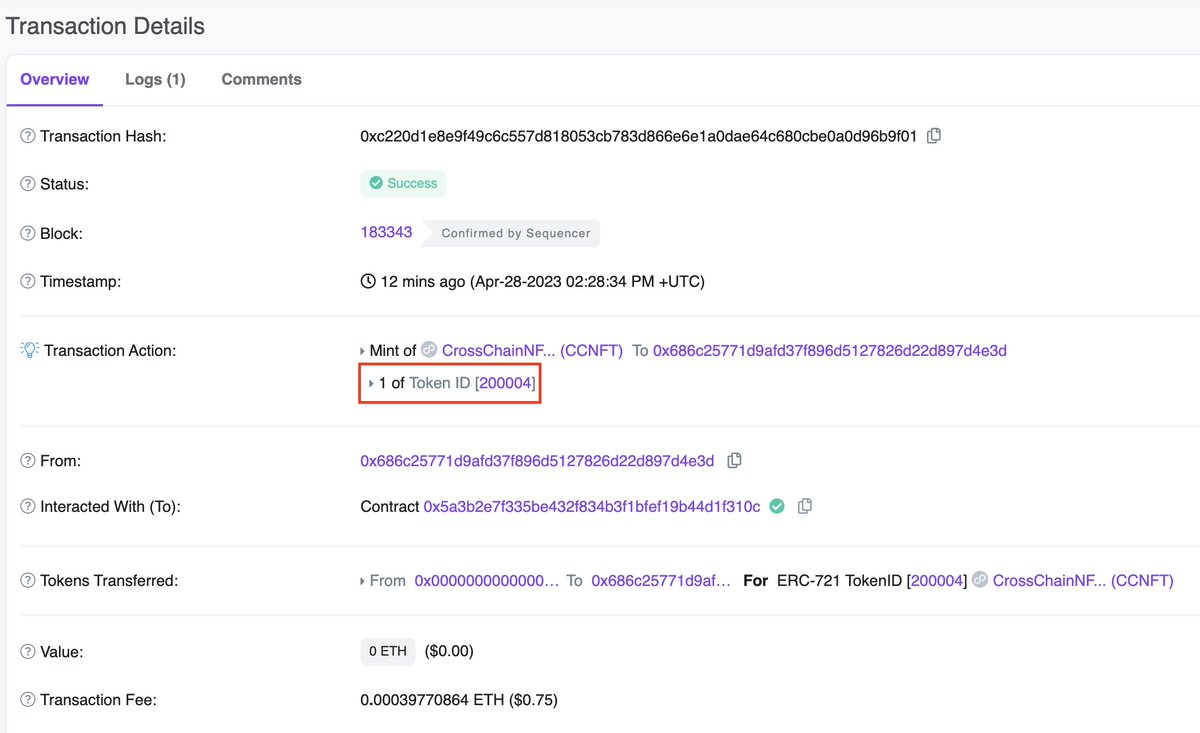Copy the From address via its copy icon
This screenshot has width=1200, height=733.
[x=734, y=459]
